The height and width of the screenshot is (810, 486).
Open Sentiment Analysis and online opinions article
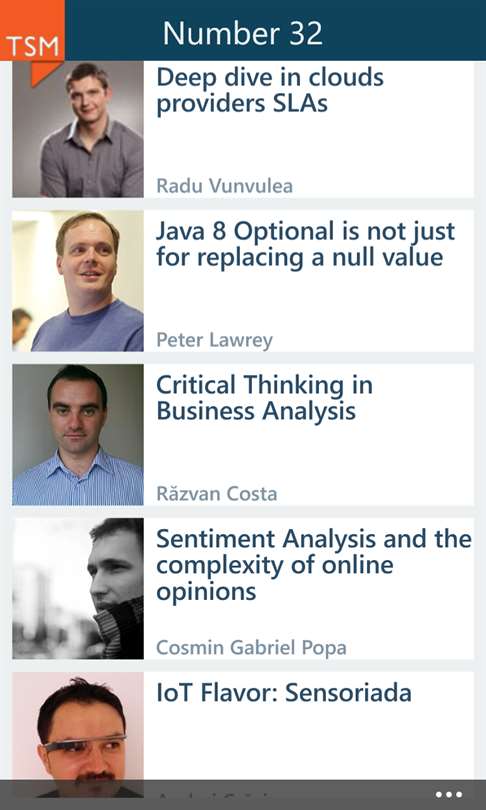click(313, 565)
